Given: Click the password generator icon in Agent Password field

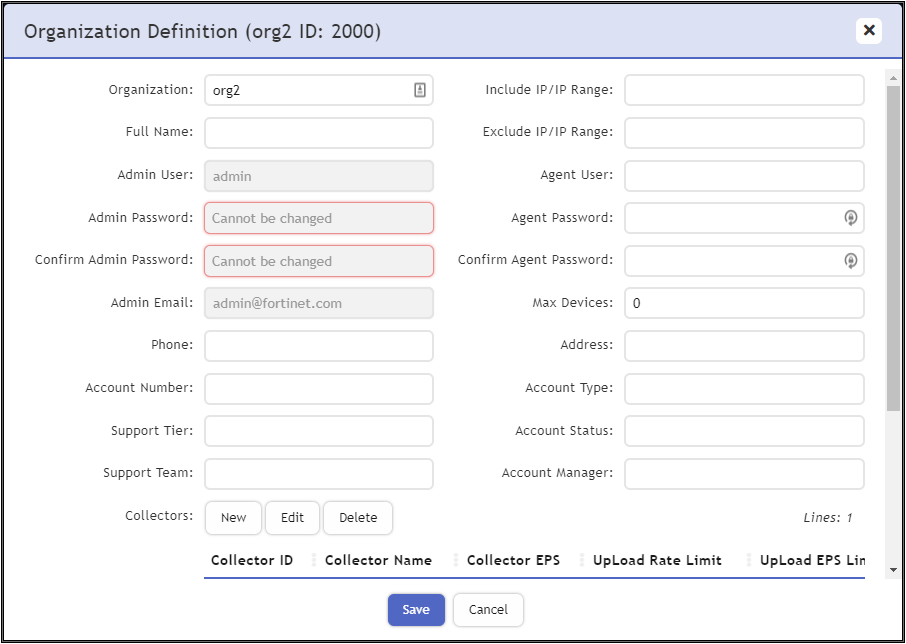Looking at the screenshot, I should 851,218.
